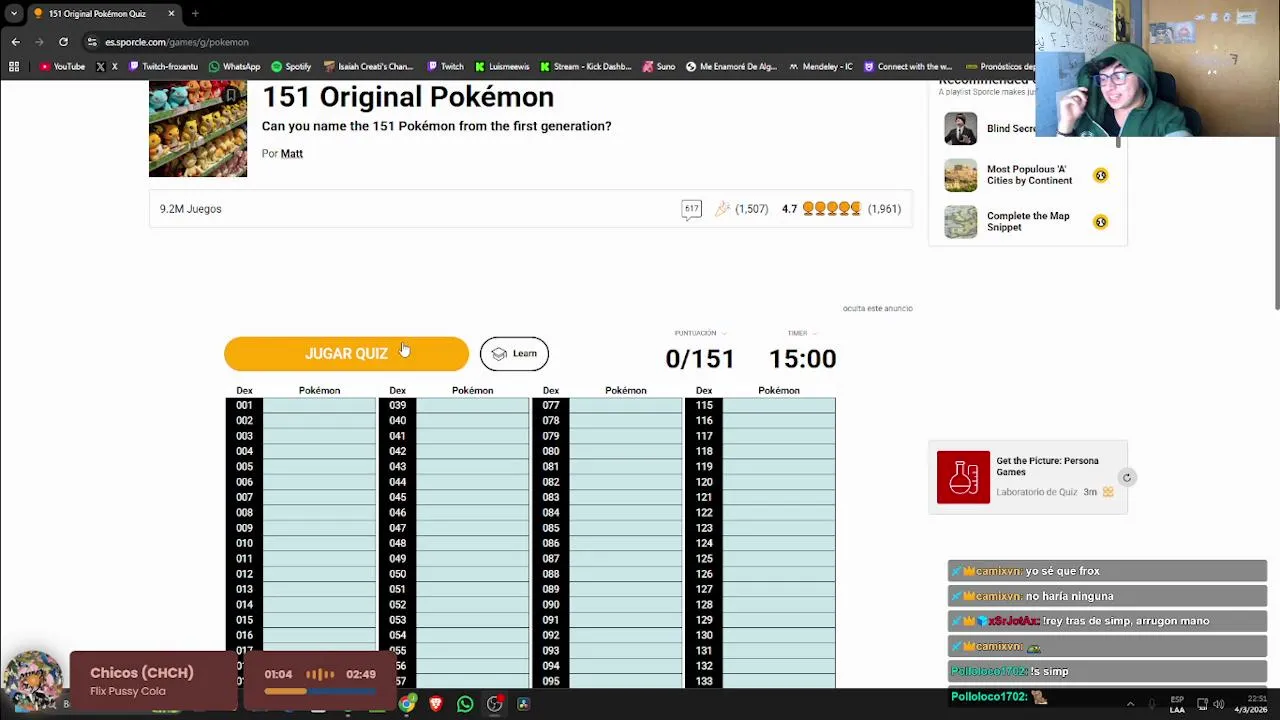
Task: Open a new browser tab
Action: click(195, 13)
